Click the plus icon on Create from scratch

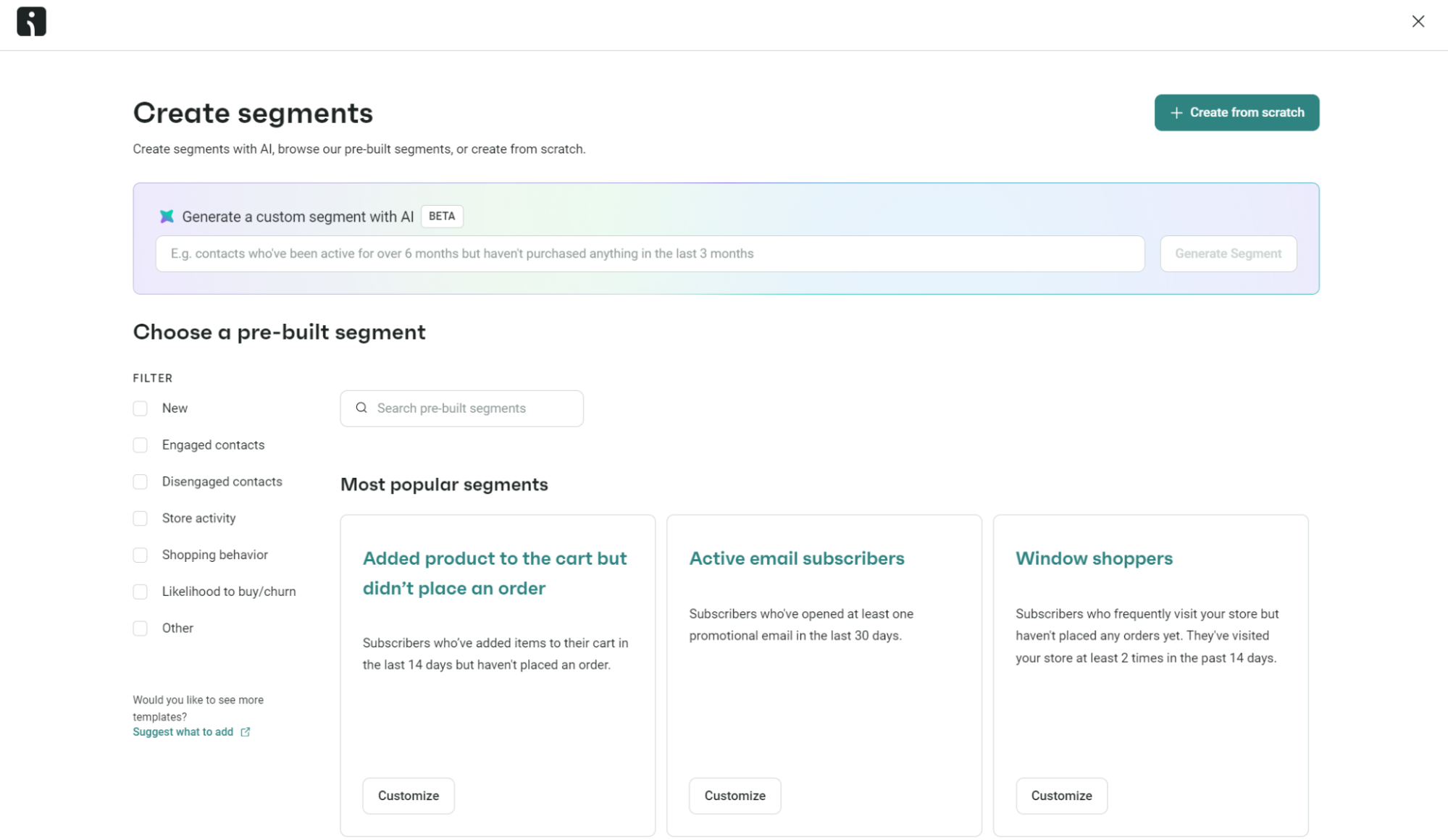pos(1175,112)
